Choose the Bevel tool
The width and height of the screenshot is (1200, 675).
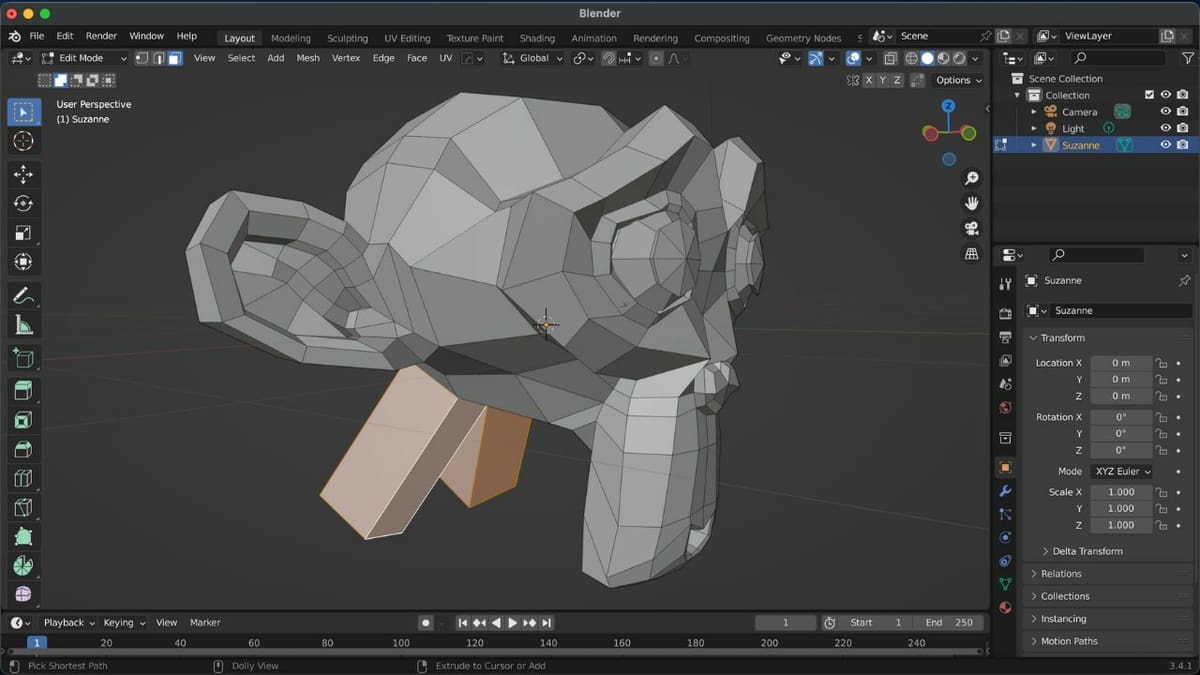(24, 449)
